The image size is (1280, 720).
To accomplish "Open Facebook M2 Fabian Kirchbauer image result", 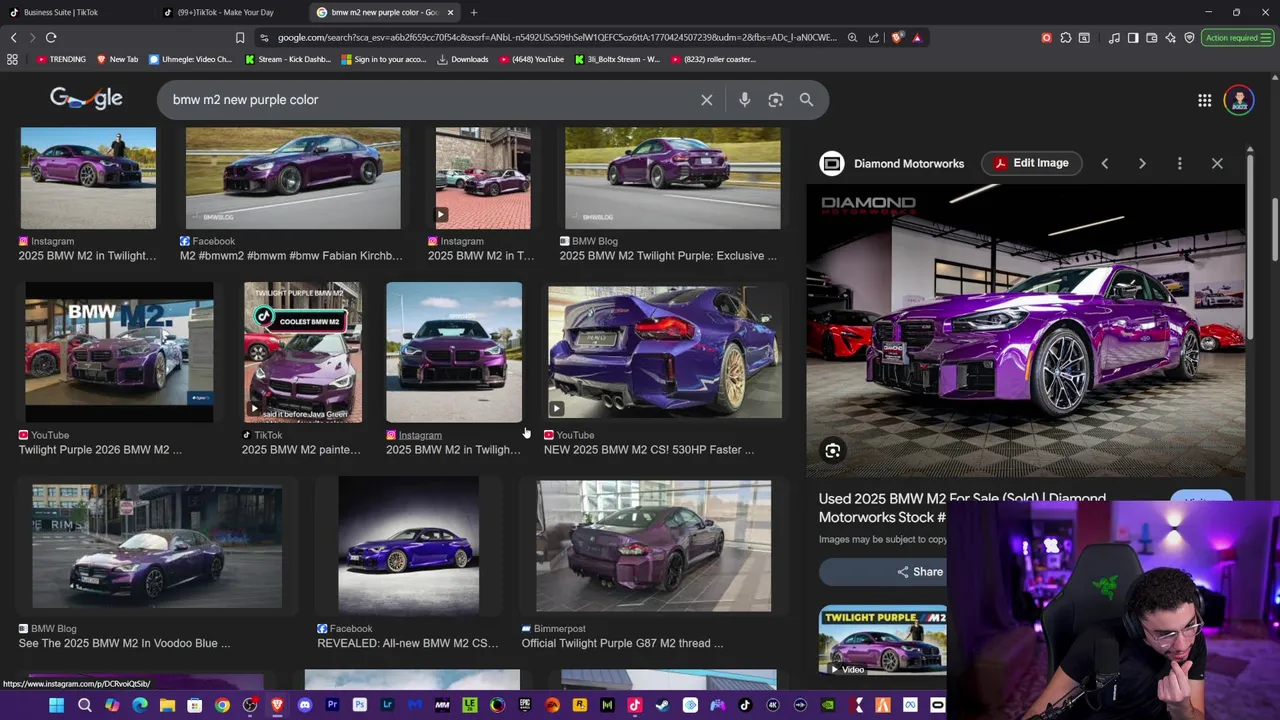I will coord(293,178).
